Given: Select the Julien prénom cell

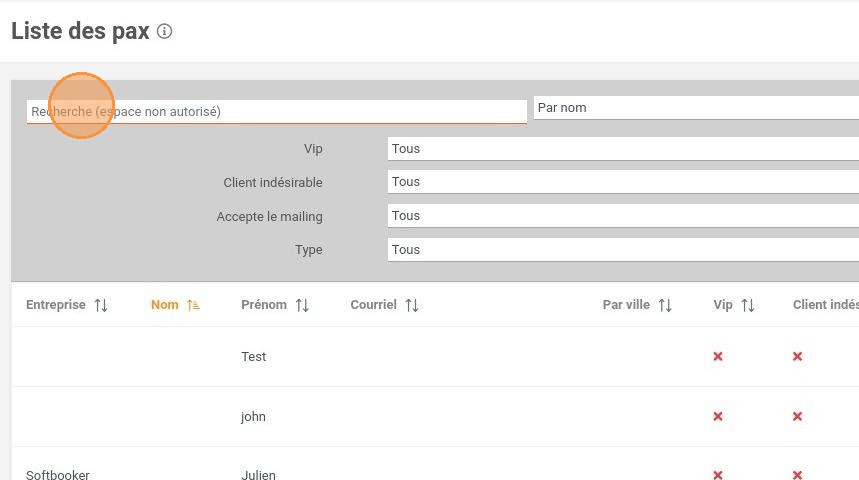Looking at the screenshot, I should [259, 475].
